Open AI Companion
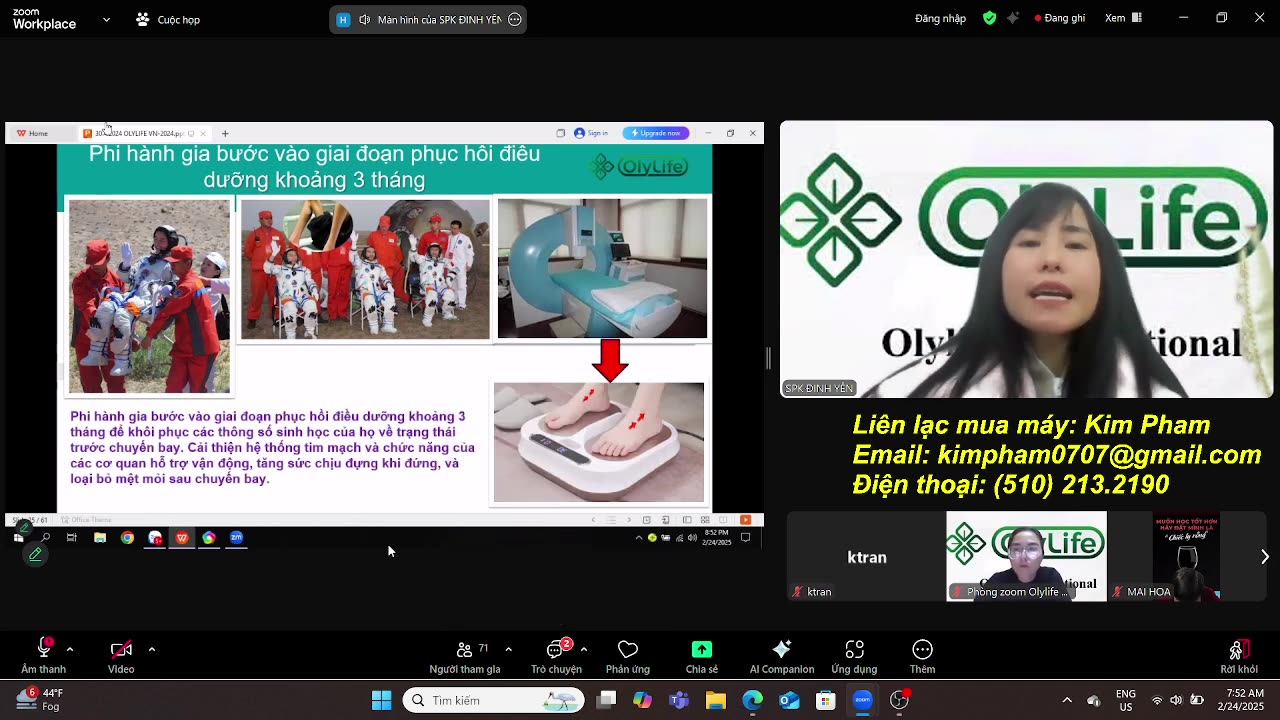This screenshot has width=1280, height=720. coord(782,655)
